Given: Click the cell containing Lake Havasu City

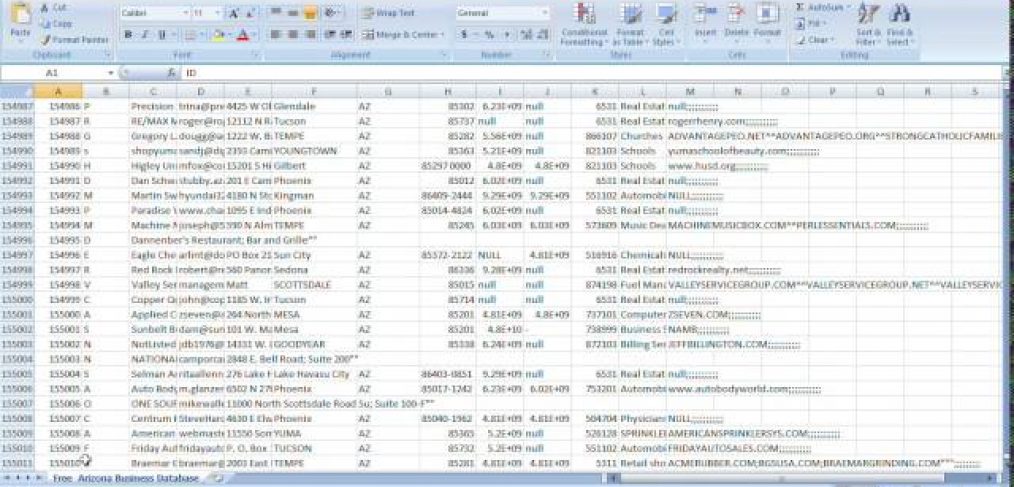Looking at the screenshot, I should pyautogui.click(x=314, y=374).
